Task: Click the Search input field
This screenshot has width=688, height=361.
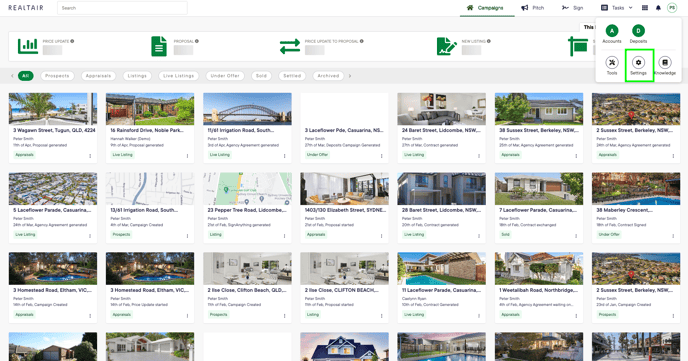Action: (122, 8)
